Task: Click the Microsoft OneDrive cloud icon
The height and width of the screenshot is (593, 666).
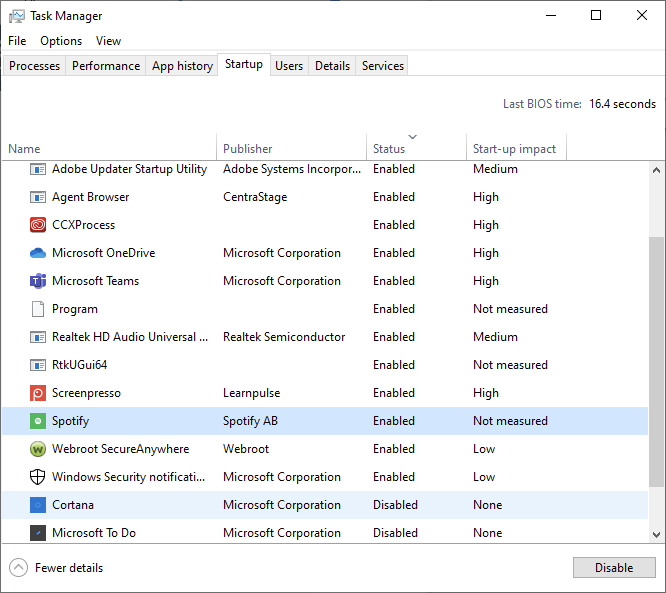Action: tap(38, 253)
